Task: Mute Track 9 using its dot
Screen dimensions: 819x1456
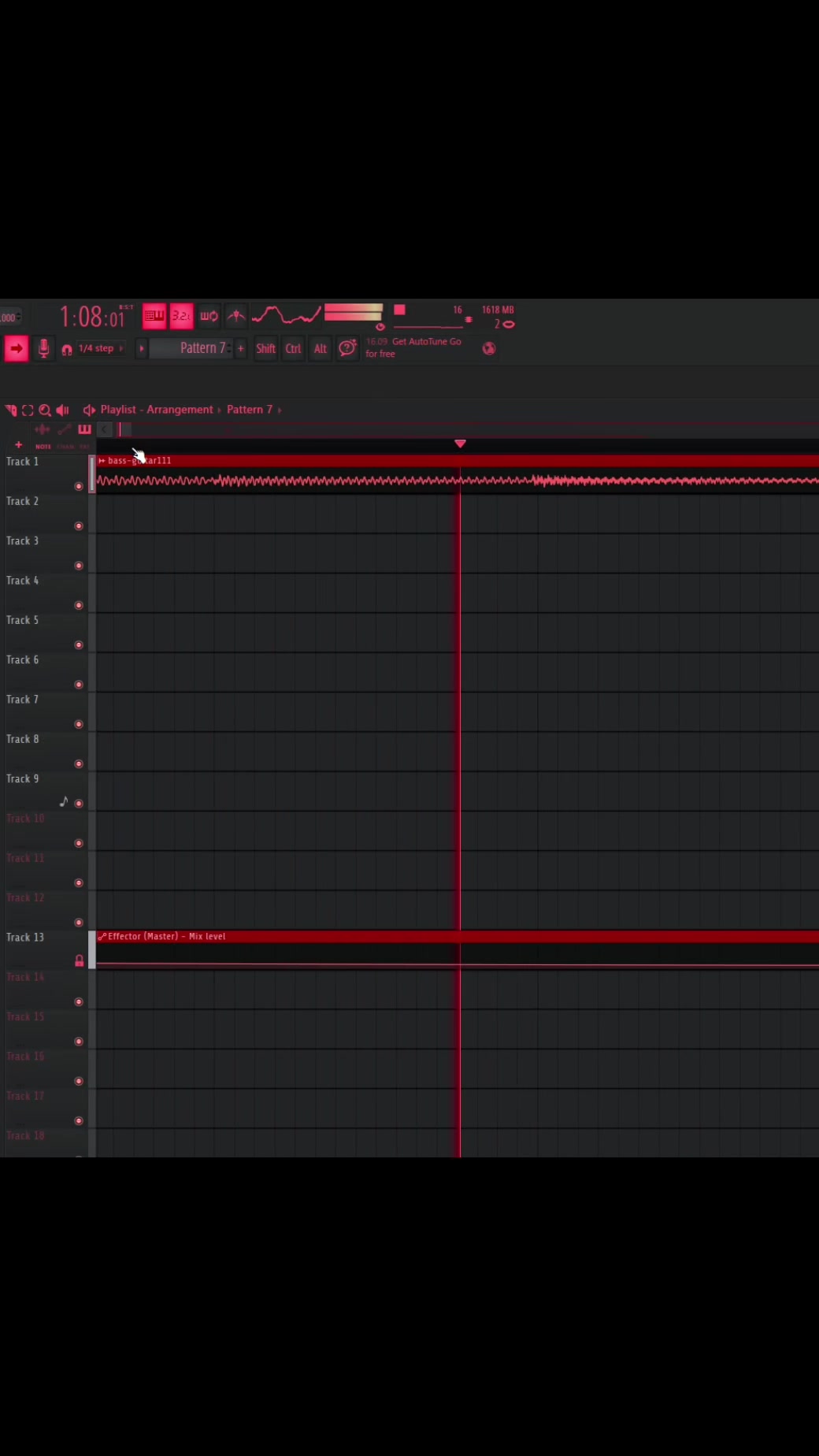Action: point(78,803)
